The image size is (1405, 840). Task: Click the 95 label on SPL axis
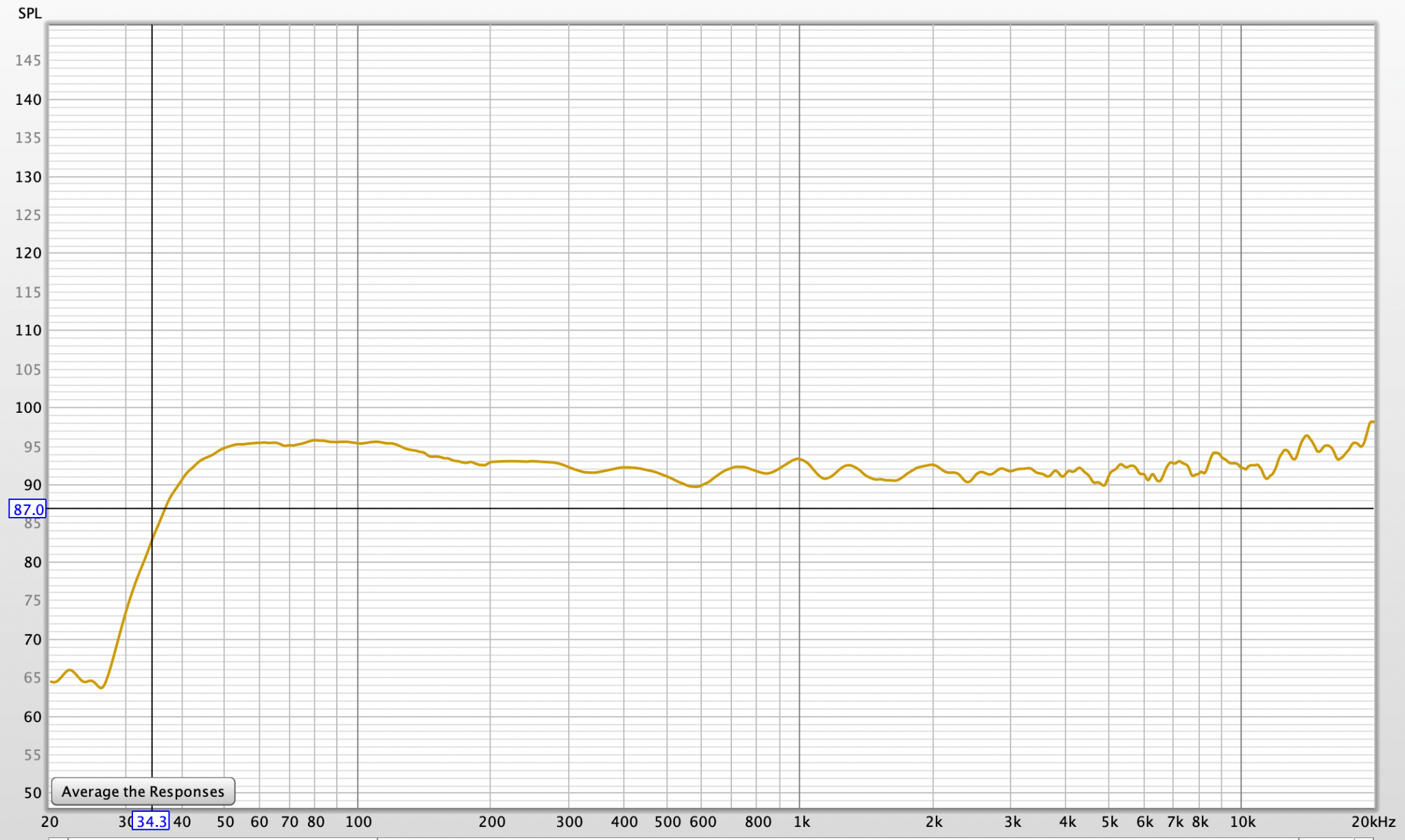tap(32, 447)
